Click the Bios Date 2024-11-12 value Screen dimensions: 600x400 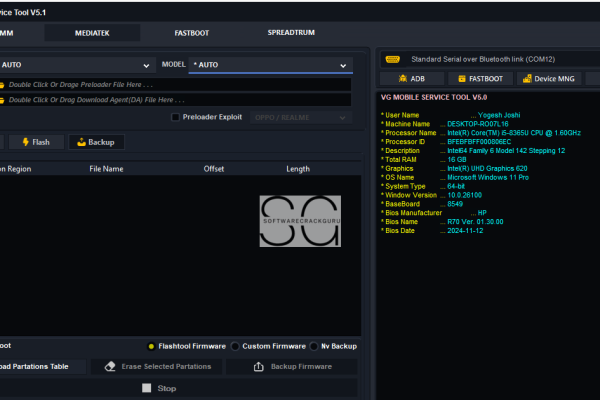pos(465,231)
